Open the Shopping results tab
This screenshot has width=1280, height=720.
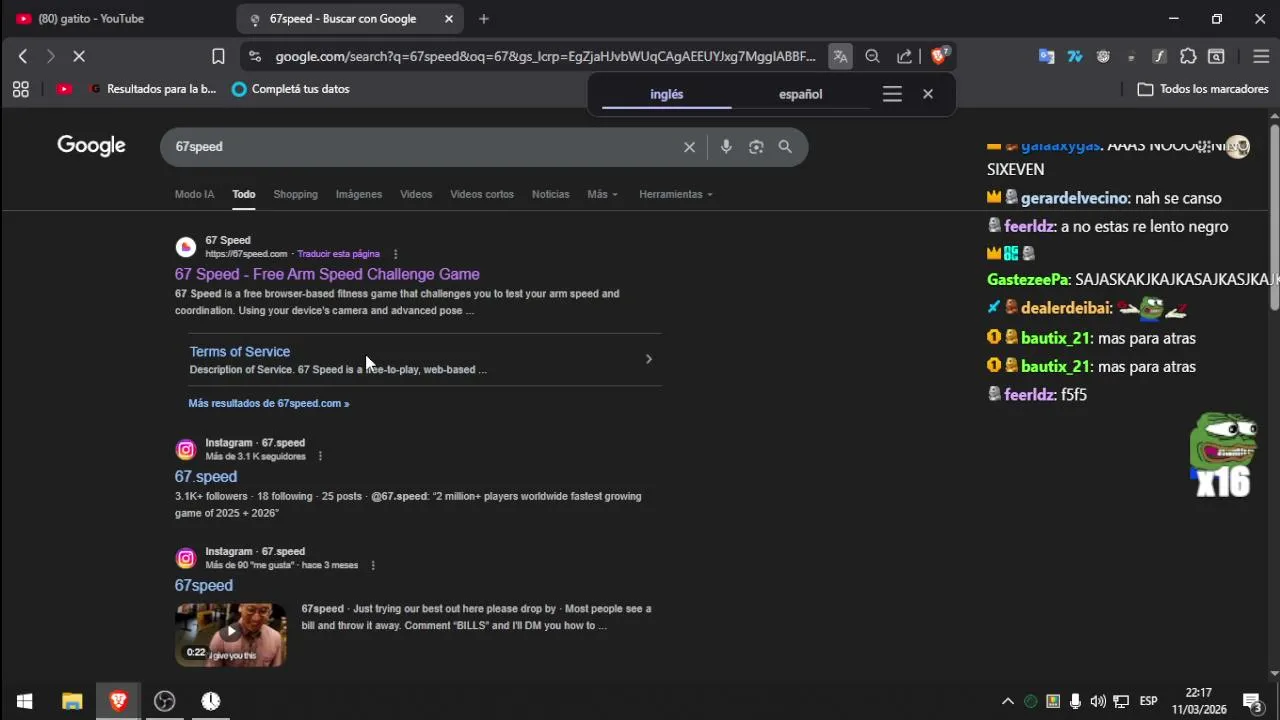(x=295, y=194)
